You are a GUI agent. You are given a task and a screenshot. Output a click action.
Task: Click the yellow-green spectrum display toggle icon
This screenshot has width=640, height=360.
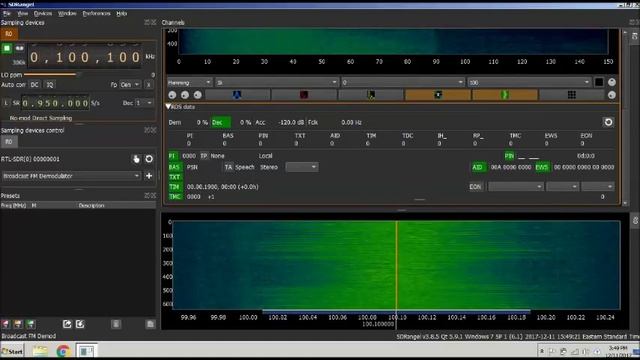coord(371,95)
